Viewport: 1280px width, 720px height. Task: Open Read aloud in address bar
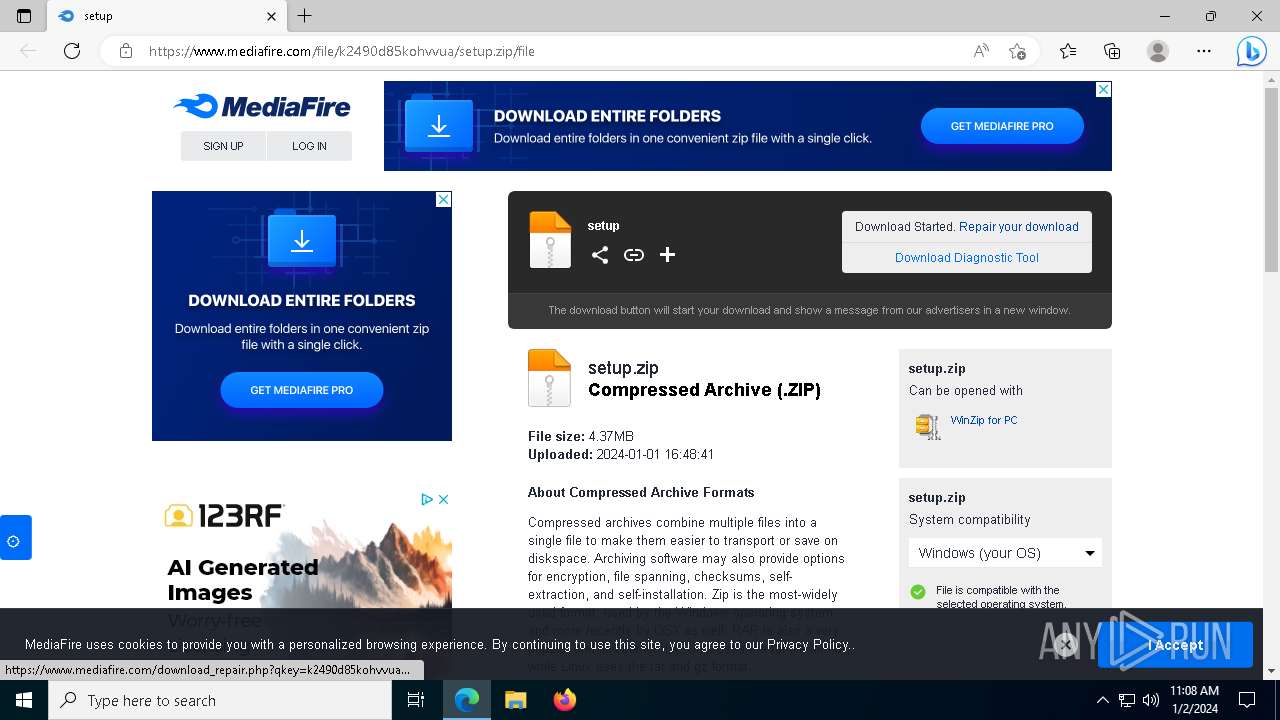coord(981,51)
